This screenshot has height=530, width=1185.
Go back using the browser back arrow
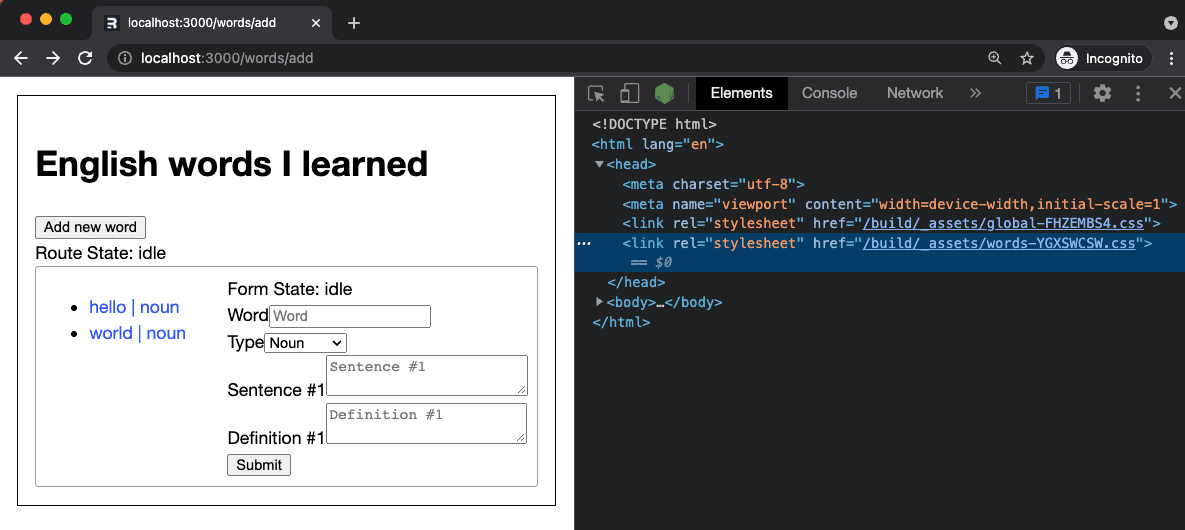(21, 58)
